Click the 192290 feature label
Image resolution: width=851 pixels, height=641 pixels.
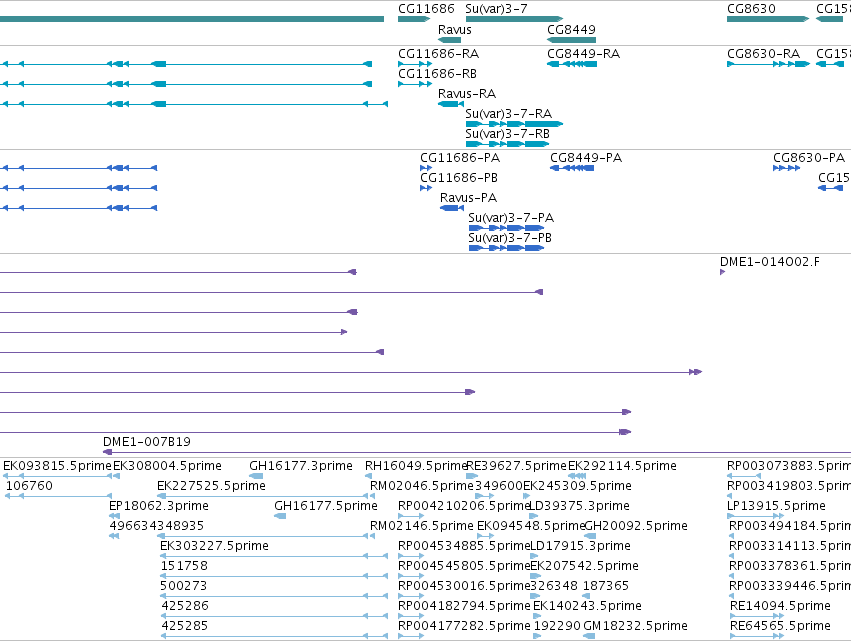click(x=557, y=626)
